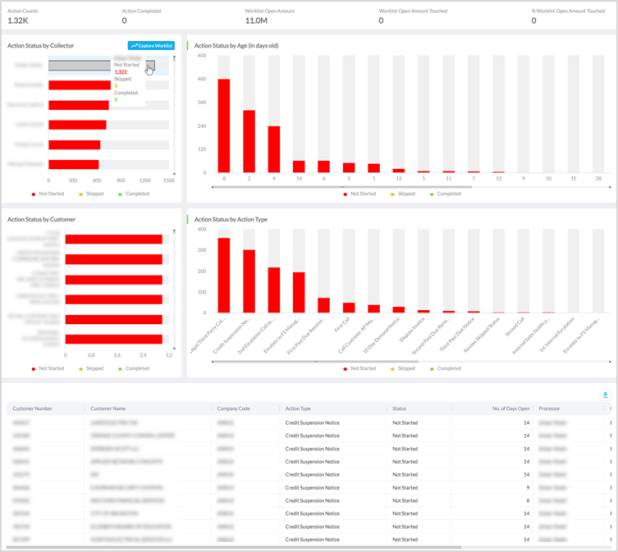Viewport: 618px width, 552px height.
Task: Click the scroll-down arrow in the Customer chart
Action: pos(174,348)
